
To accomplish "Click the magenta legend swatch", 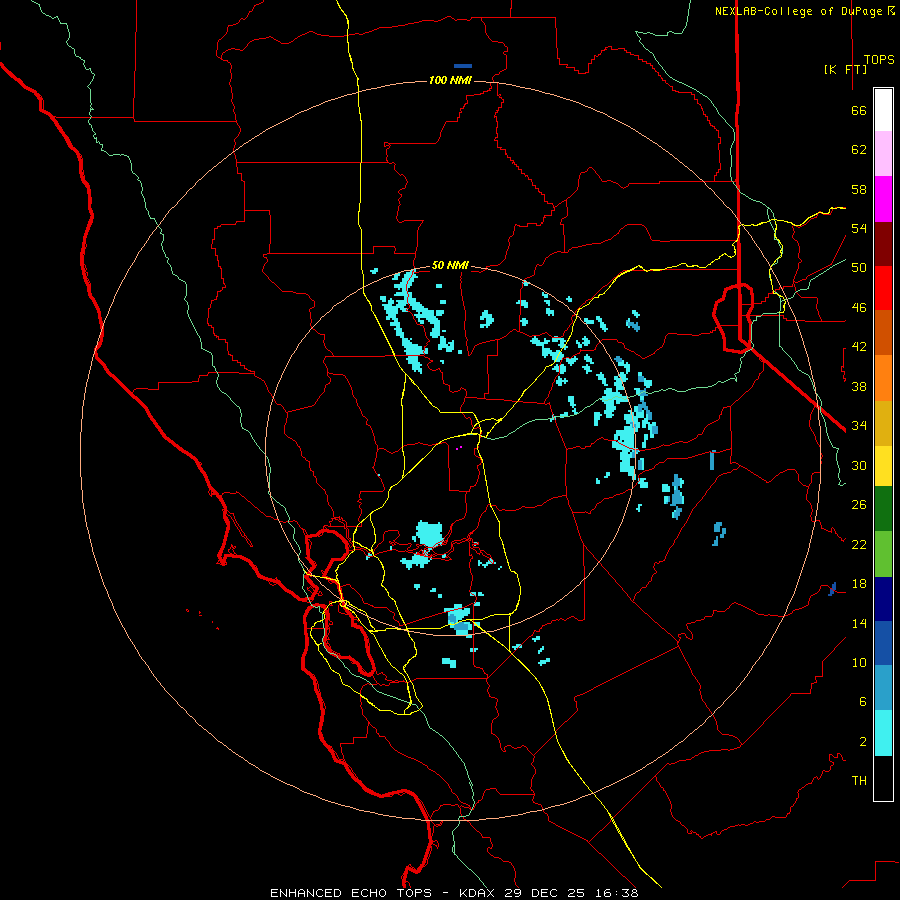I will 883,199.
